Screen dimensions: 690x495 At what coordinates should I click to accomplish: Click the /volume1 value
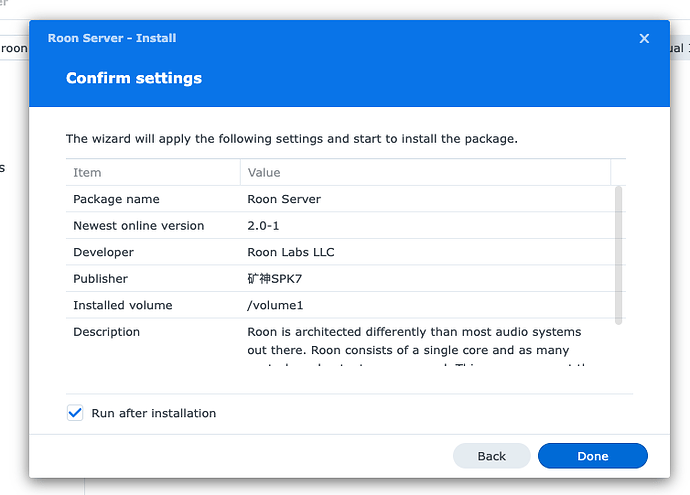pos(275,305)
